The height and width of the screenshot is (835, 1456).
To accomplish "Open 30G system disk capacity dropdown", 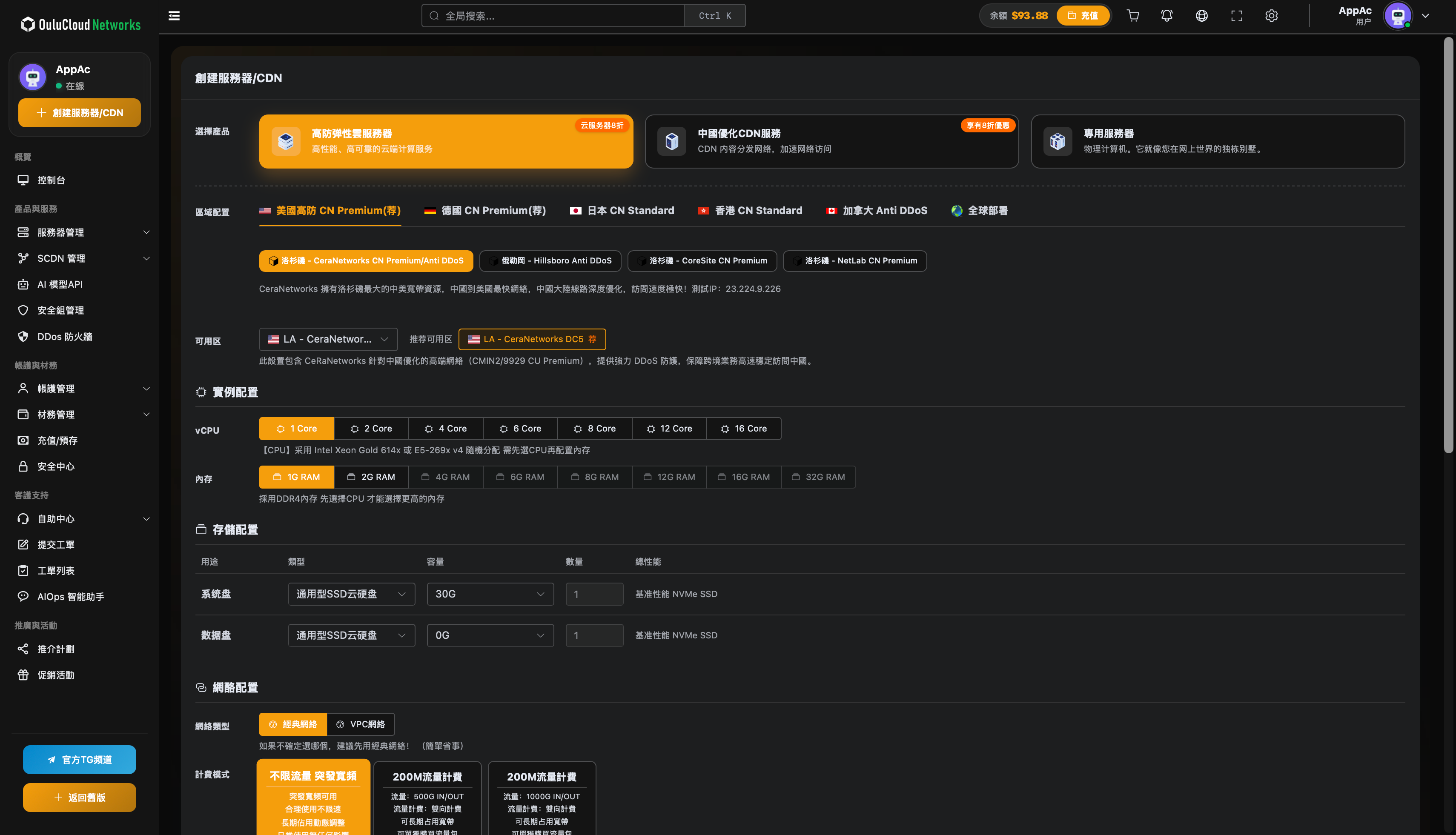I will tap(490, 594).
